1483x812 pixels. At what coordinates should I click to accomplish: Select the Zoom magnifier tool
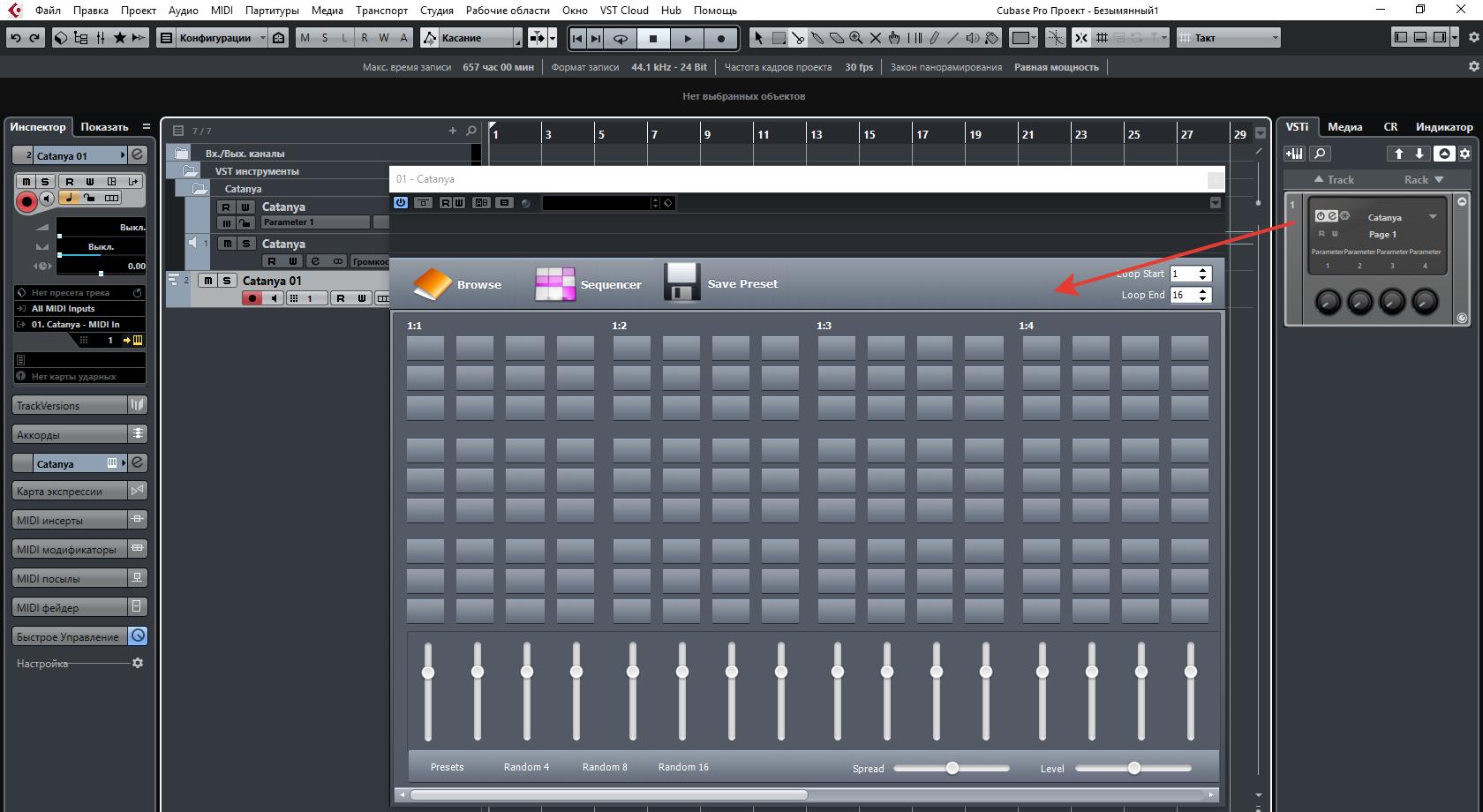855,38
